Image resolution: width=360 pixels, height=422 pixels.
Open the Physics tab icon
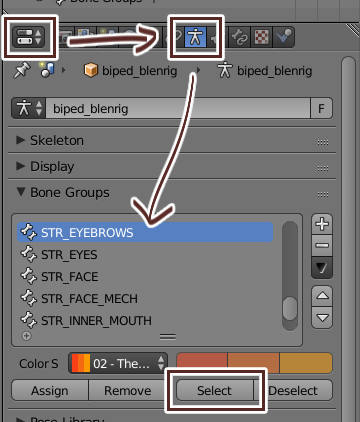pos(284,37)
